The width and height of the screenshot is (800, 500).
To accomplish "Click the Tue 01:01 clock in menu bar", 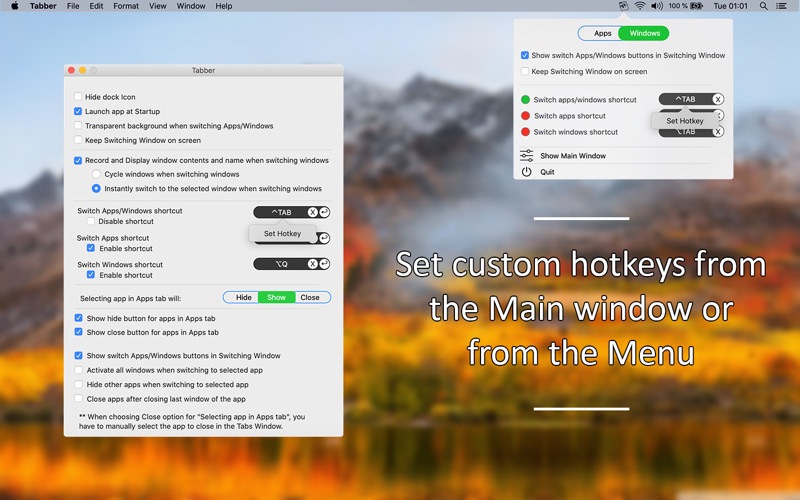I will (730, 6).
